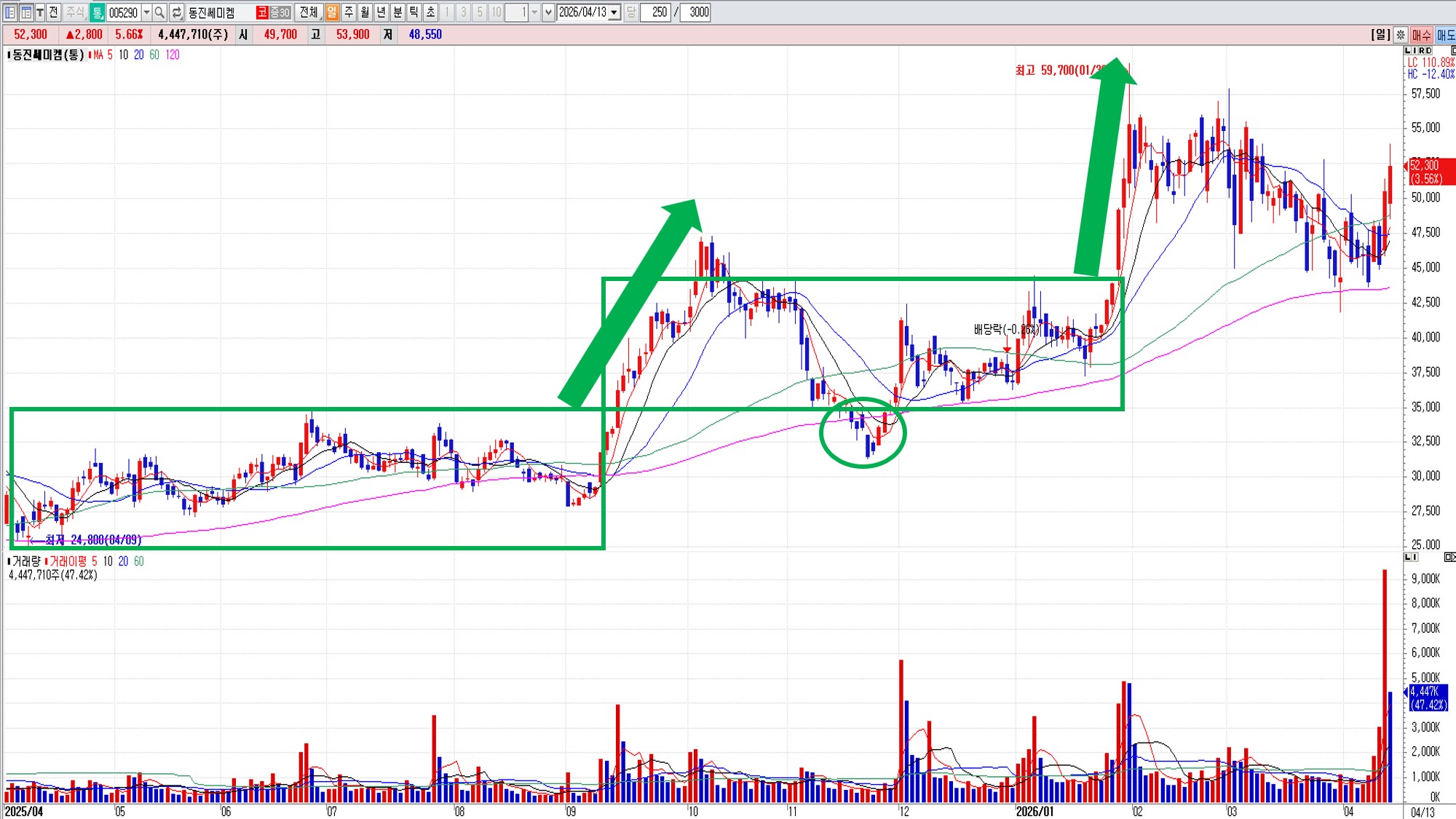1456x819 pixels.
Task: Open the date 2026/04/13 dropdown
Action: pos(614,12)
